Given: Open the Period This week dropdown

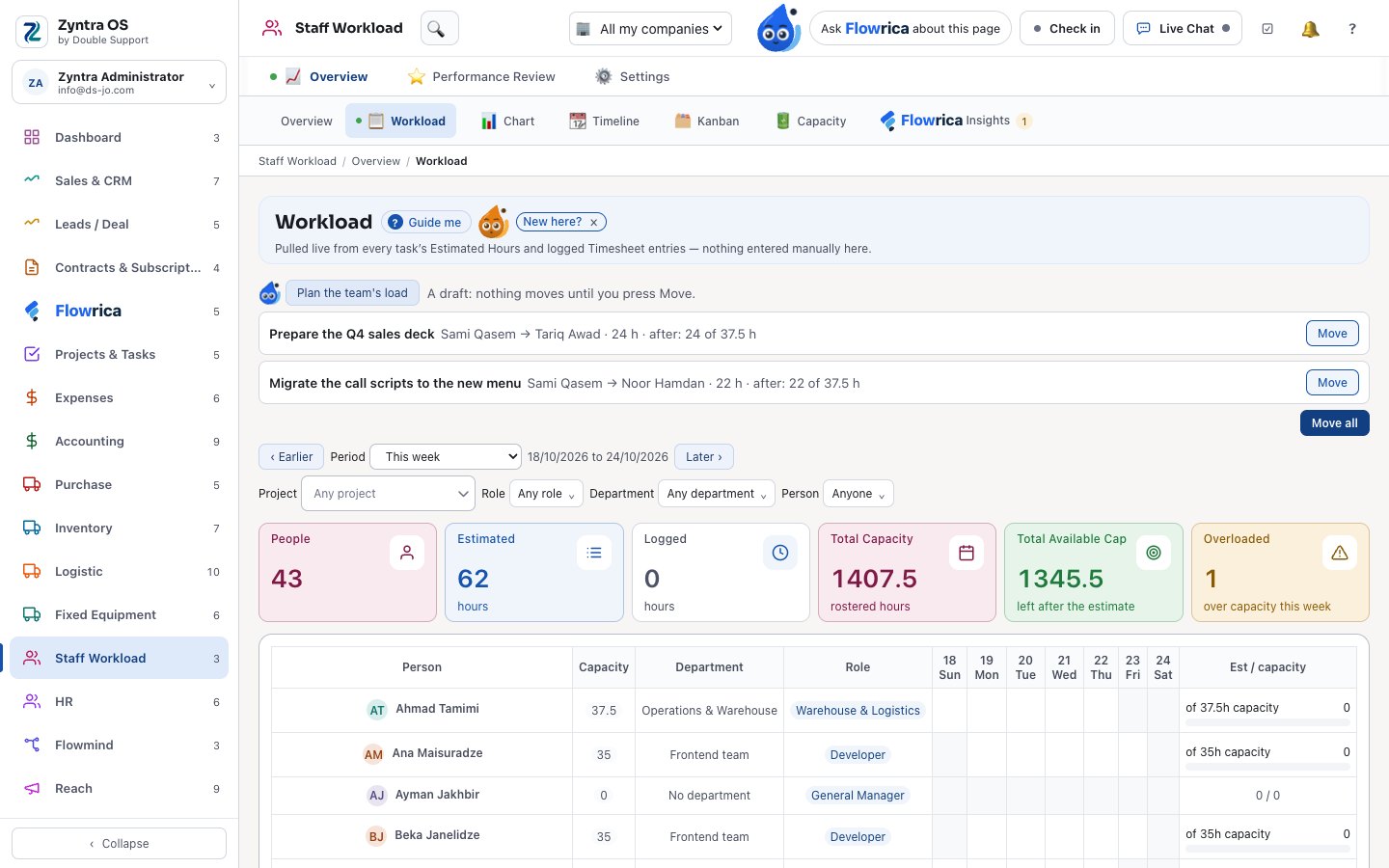Looking at the screenshot, I should click(x=446, y=457).
